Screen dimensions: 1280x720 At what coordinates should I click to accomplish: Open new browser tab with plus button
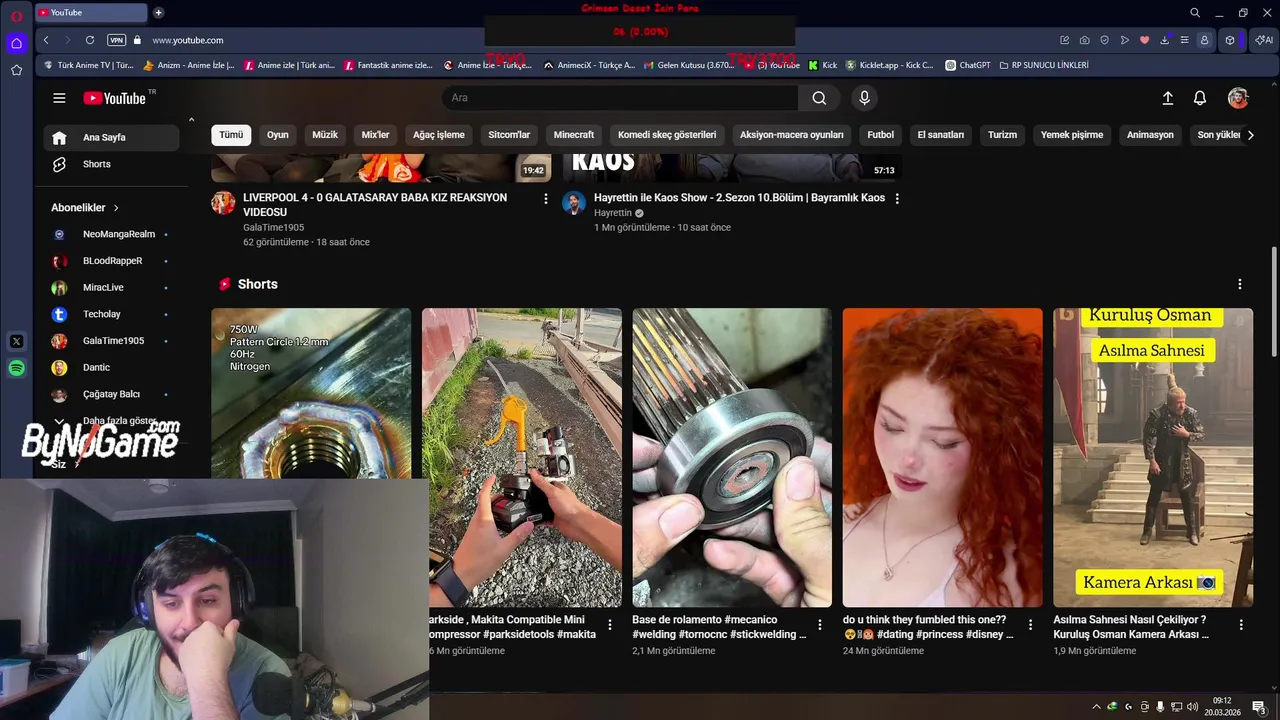pos(158,12)
